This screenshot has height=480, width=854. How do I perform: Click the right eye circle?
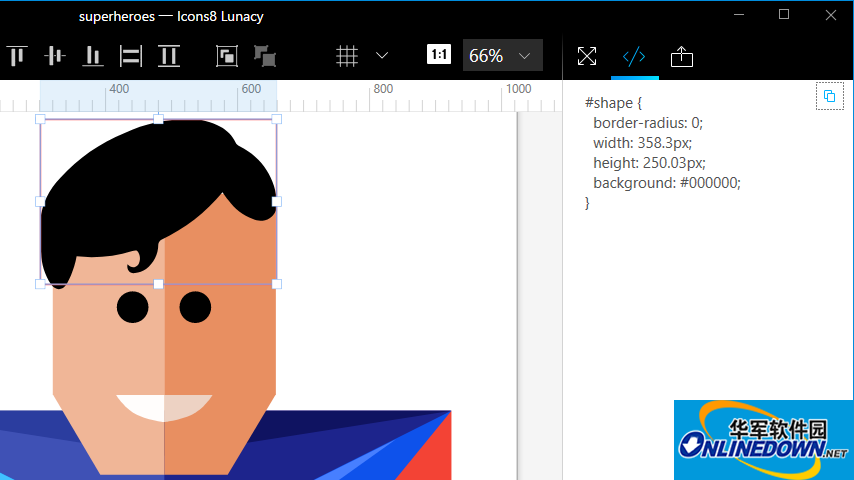(195, 307)
